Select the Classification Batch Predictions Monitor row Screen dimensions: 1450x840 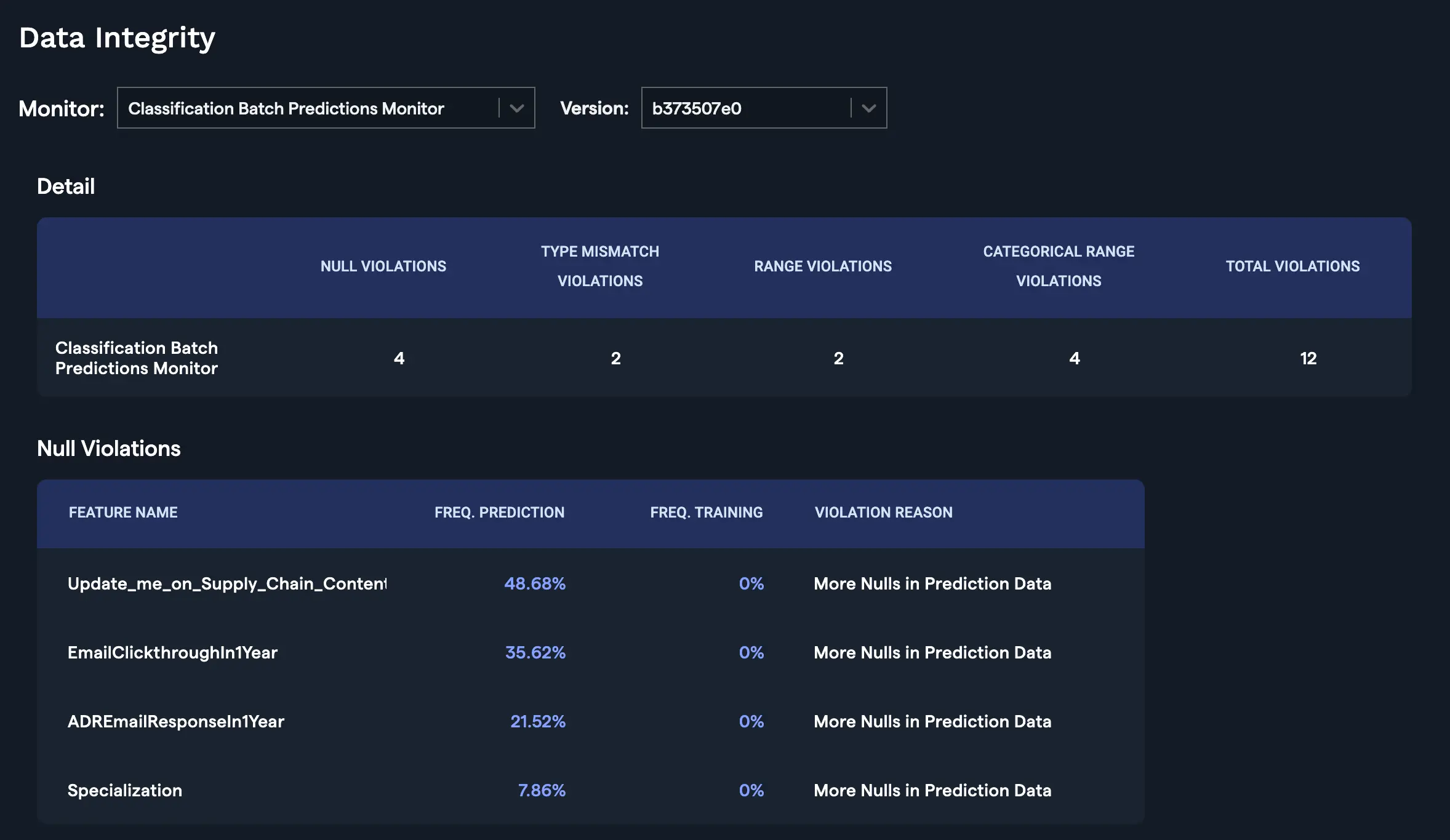click(x=137, y=358)
